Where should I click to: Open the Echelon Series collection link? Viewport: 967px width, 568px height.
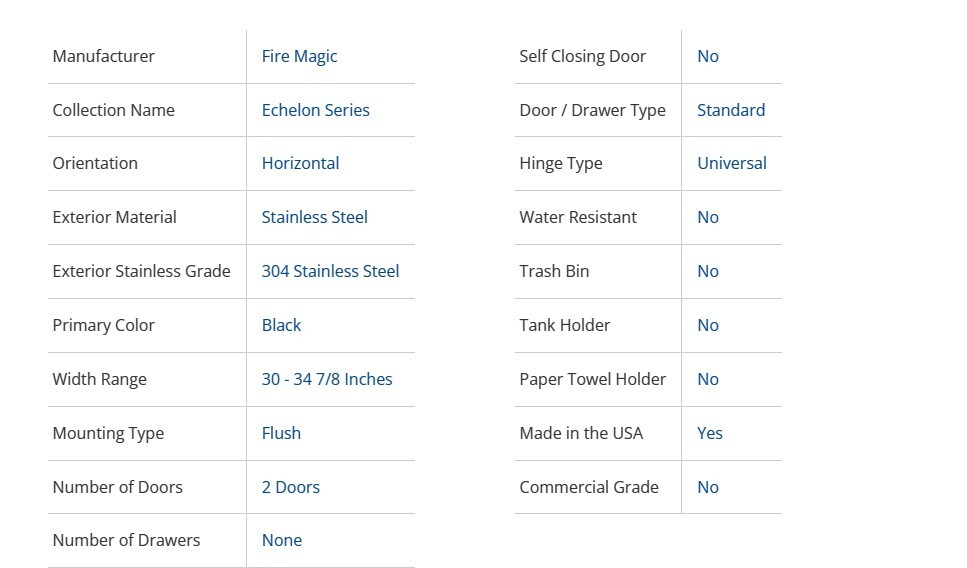pyautogui.click(x=315, y=110)
